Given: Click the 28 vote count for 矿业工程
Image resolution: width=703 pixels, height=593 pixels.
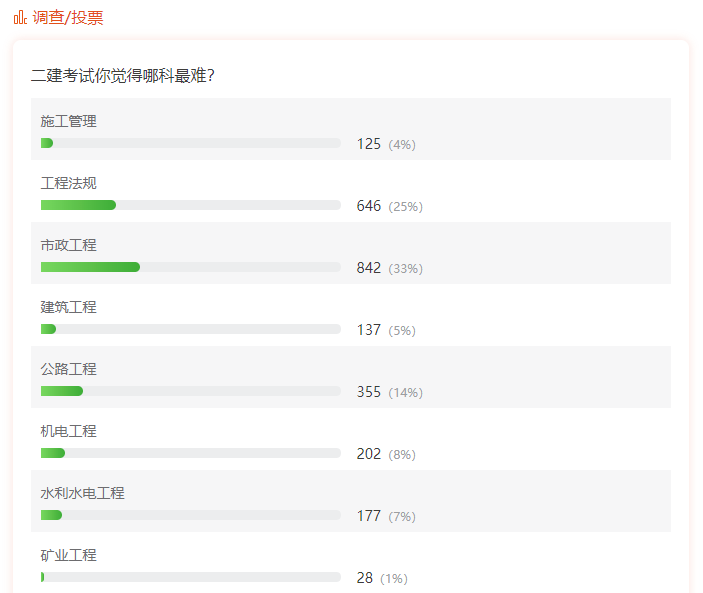Looking at the screenshot, I should (365, 578).
